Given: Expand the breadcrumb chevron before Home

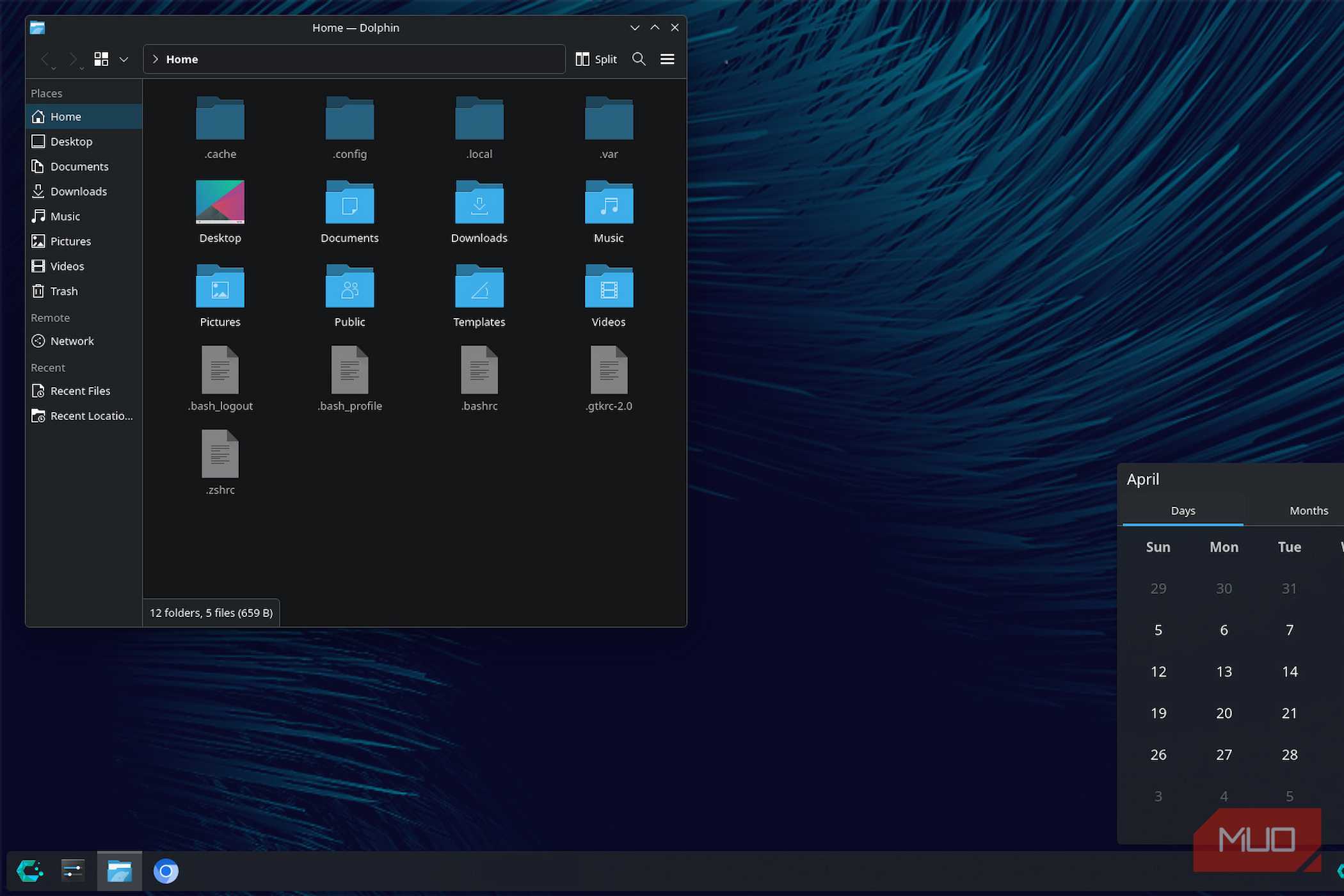Looking at the screenshot, I should pos(155,59).
